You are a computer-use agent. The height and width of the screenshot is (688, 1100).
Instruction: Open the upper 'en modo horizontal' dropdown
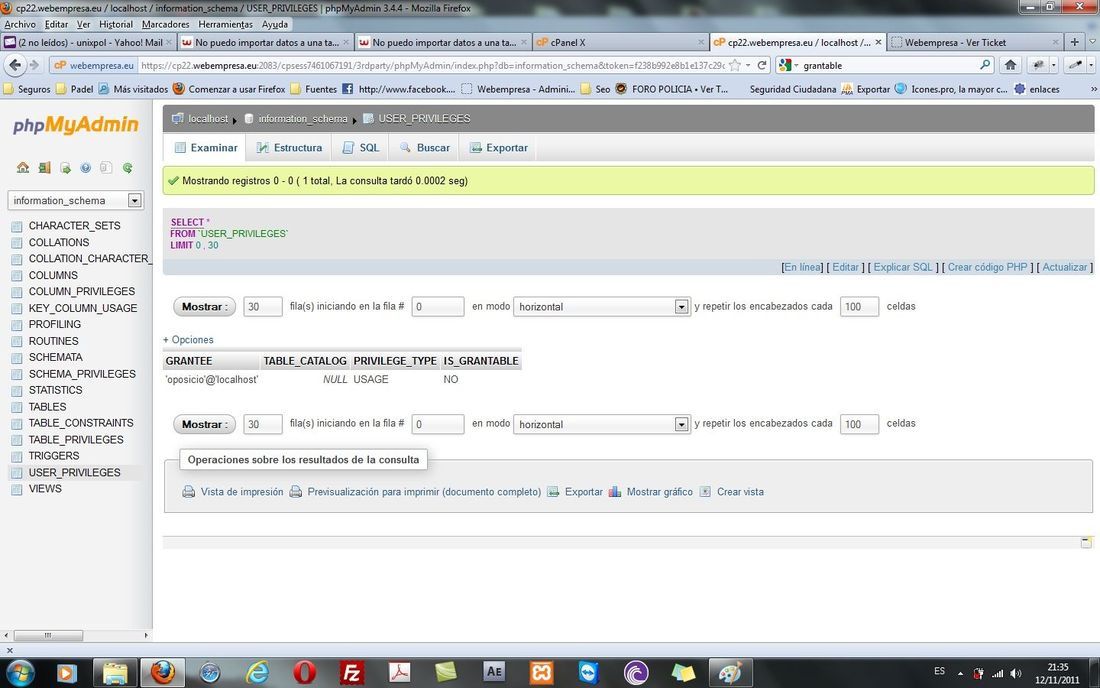680,306
